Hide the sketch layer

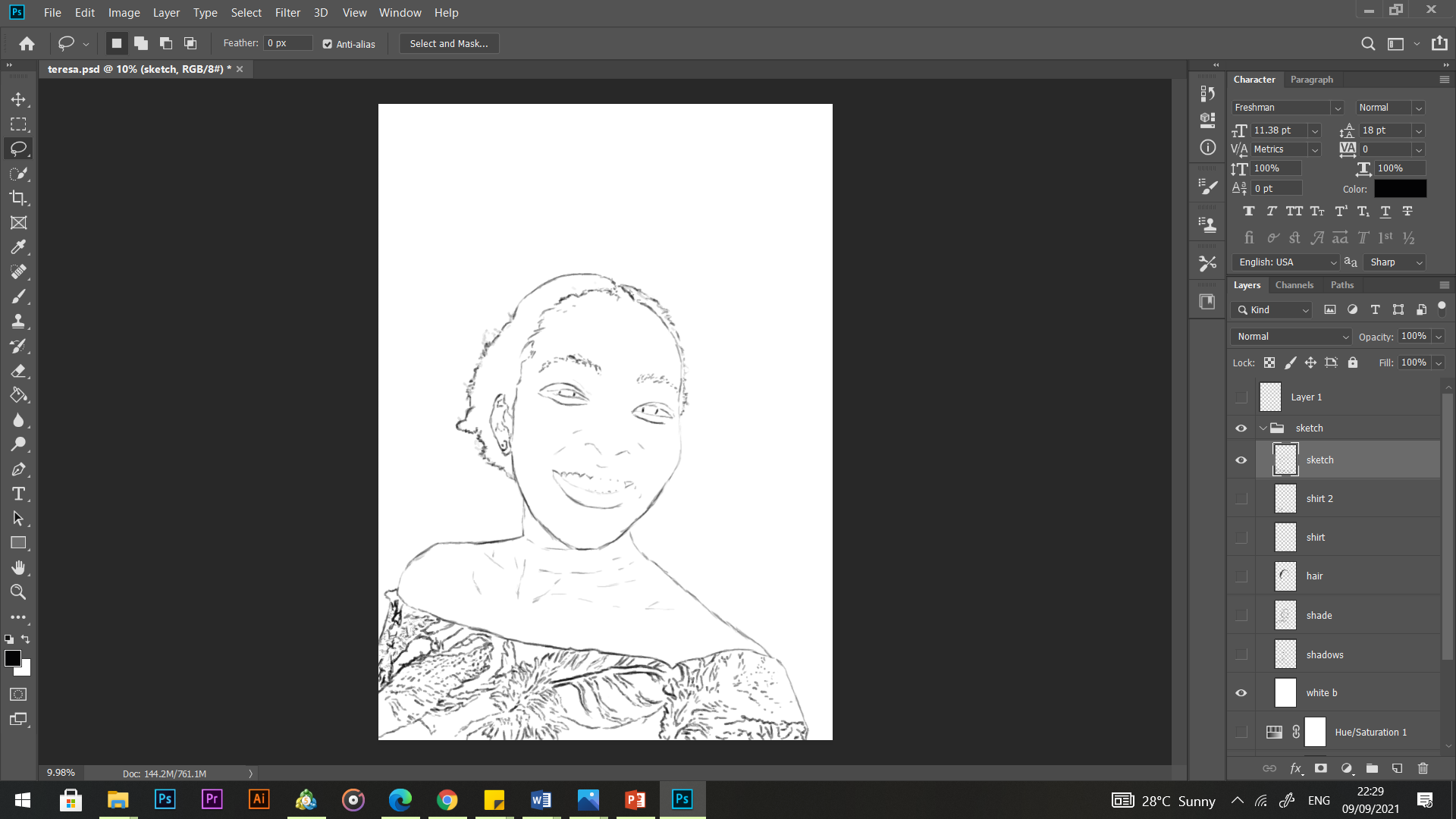(x=1241, y=460)
